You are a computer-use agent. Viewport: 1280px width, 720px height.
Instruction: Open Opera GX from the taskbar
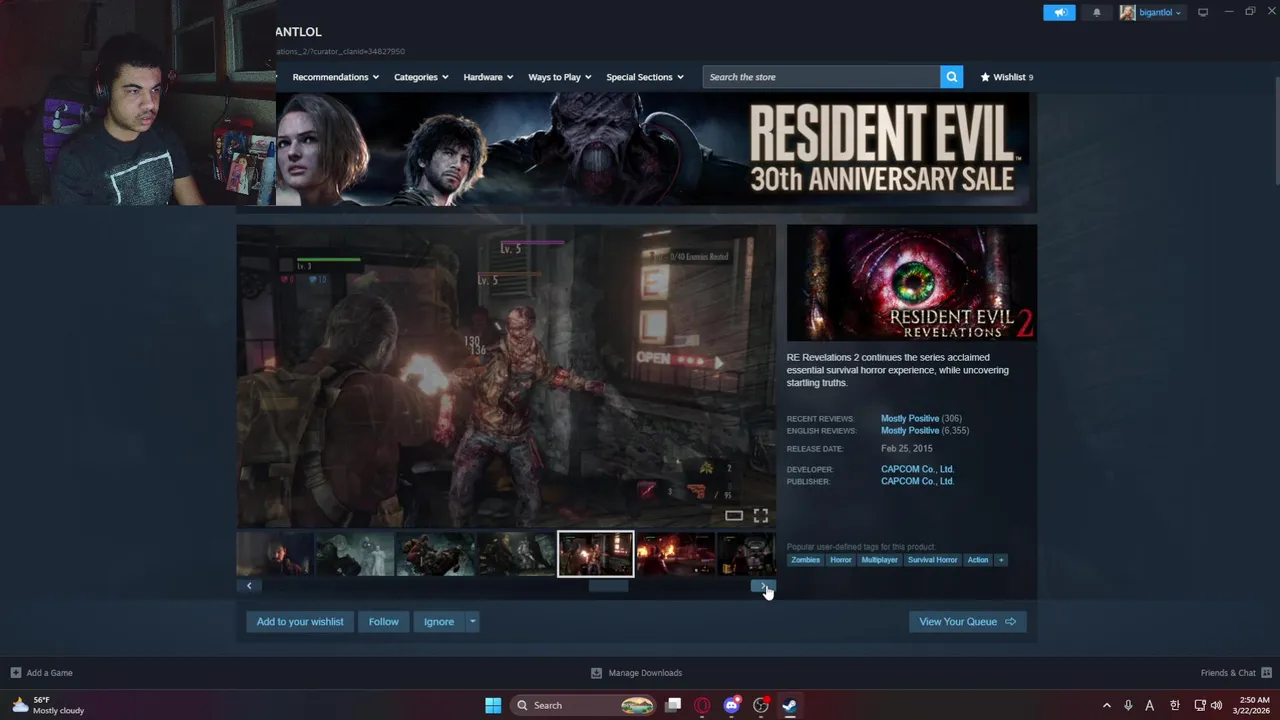pos(702,706)
